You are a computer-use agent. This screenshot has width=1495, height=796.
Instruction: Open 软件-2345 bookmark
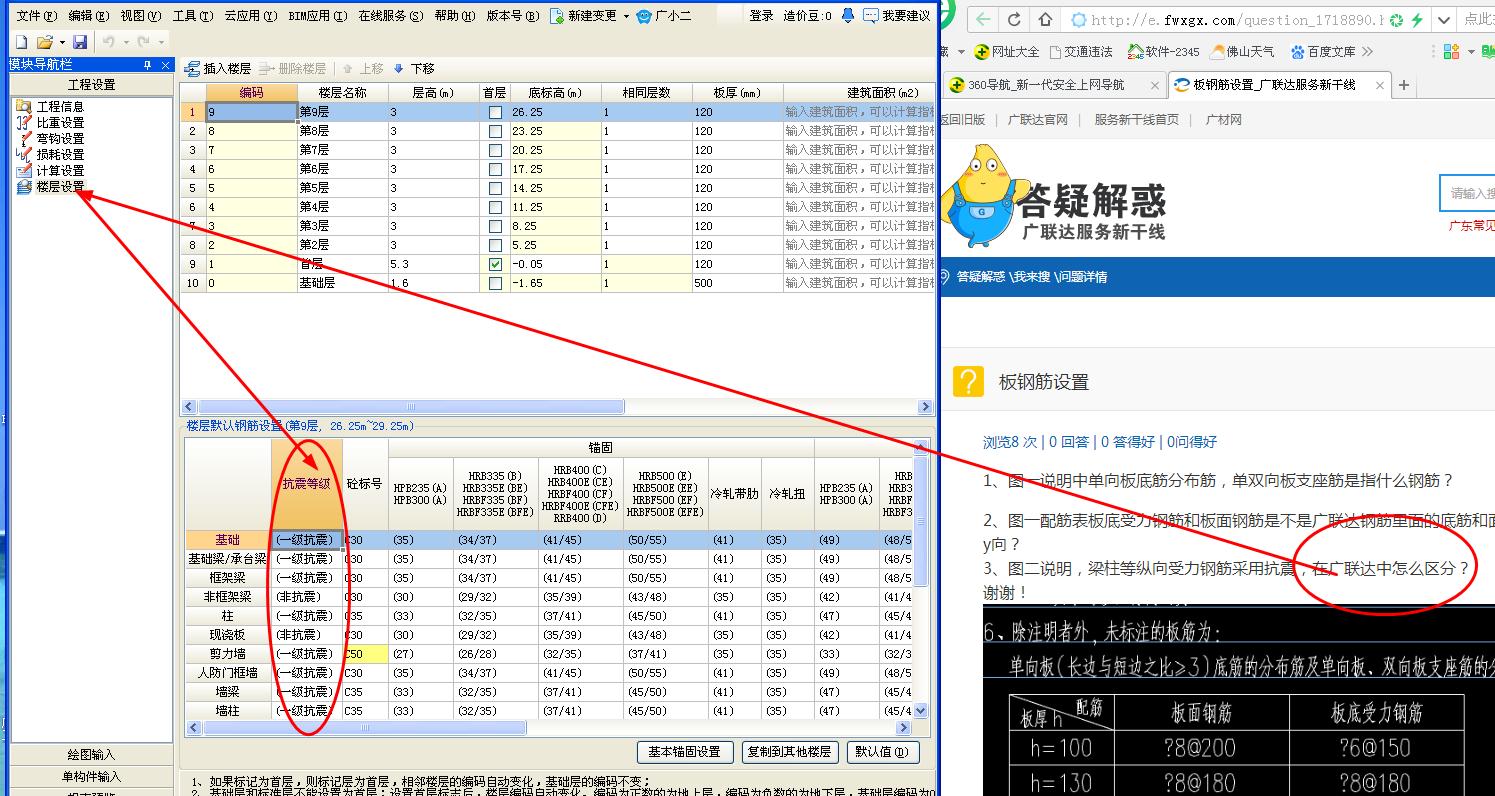(x=1163, y=52)
